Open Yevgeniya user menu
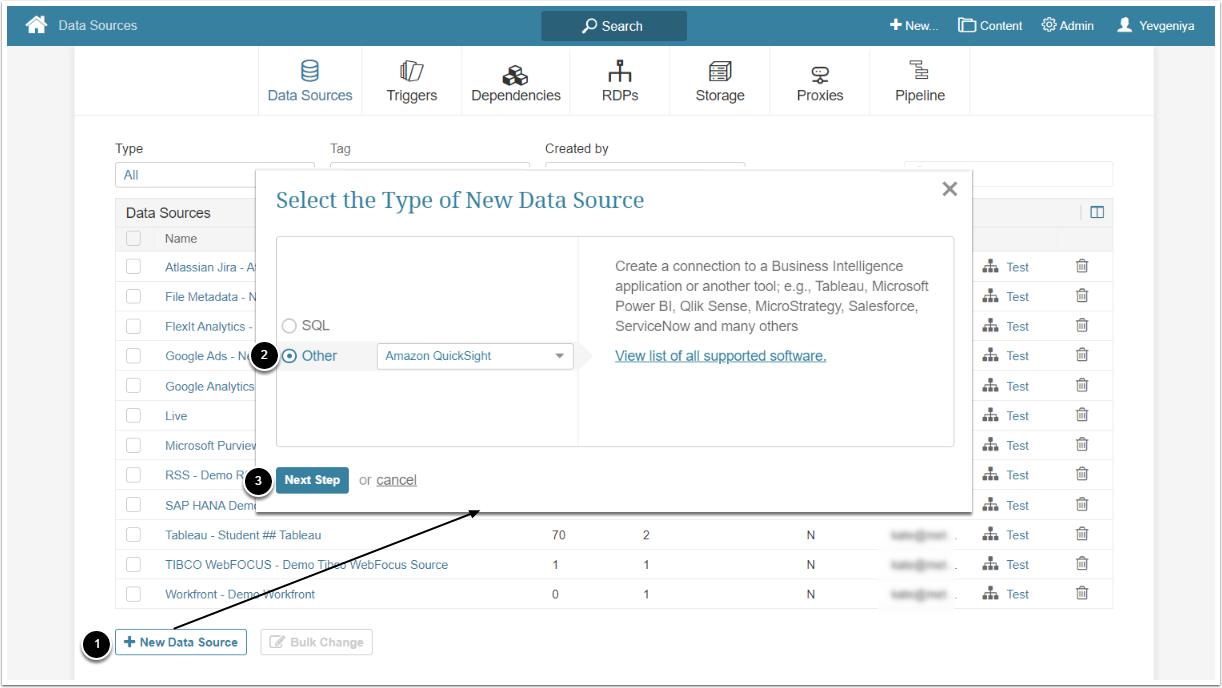This screenshot has height=688, width=1222. pos(1156,25)
